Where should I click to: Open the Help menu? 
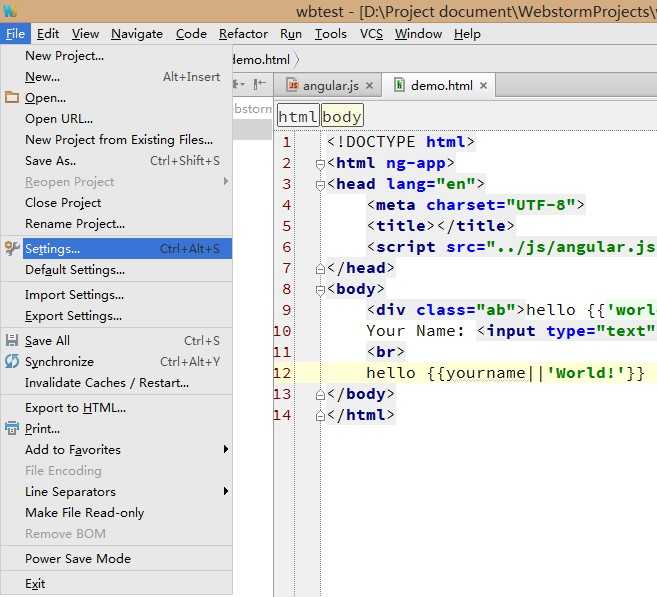(x=467, y=34)
